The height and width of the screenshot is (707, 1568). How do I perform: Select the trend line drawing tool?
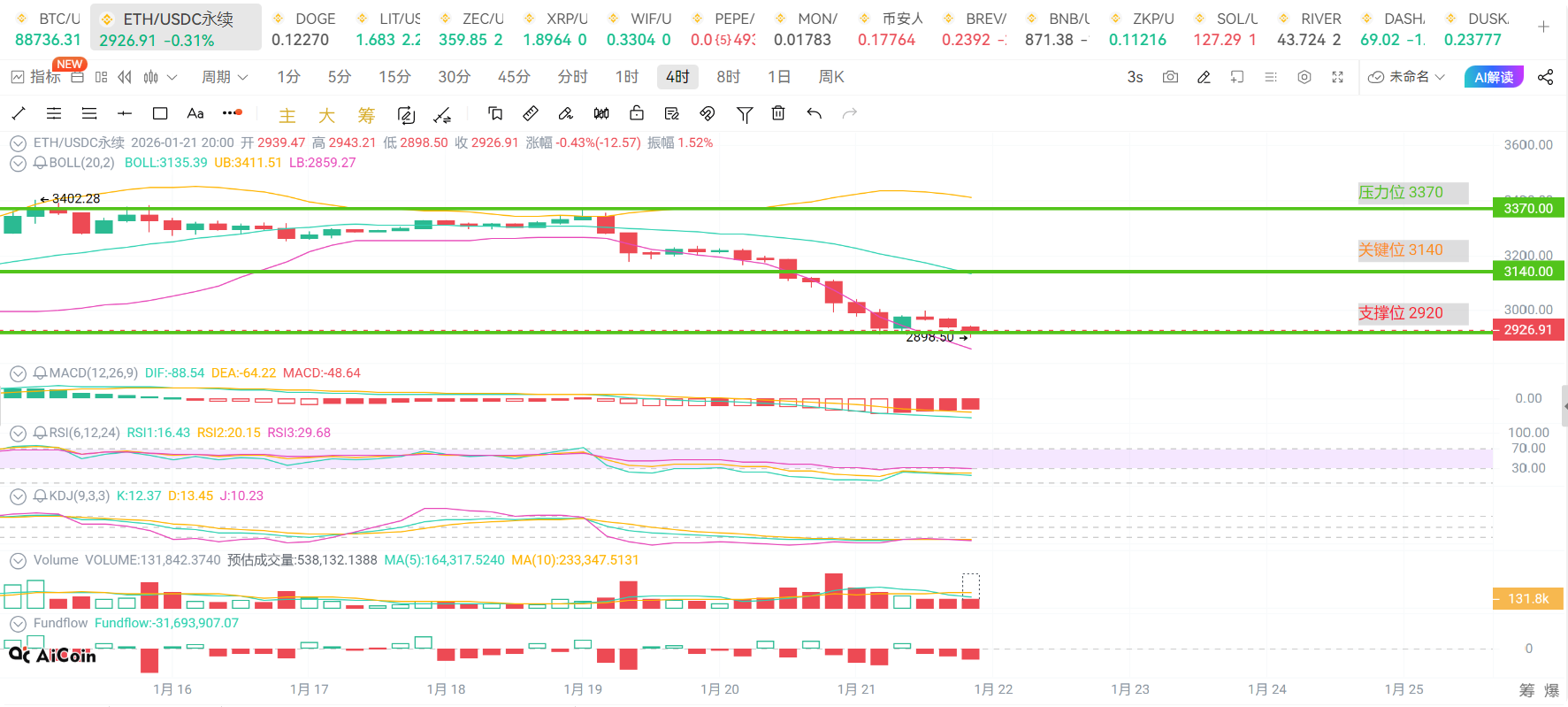tap(19, 113)
